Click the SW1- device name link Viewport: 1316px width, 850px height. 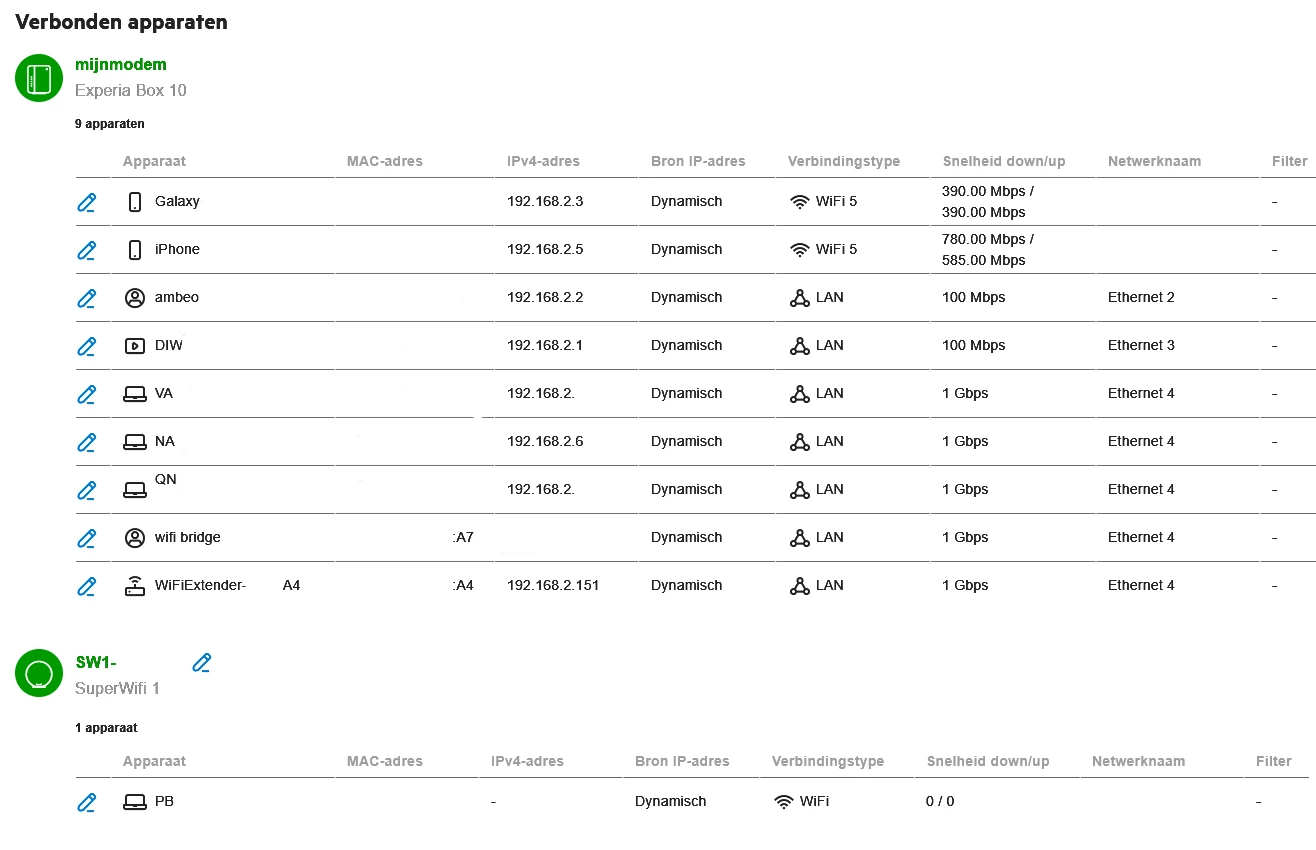coord(96,662)
